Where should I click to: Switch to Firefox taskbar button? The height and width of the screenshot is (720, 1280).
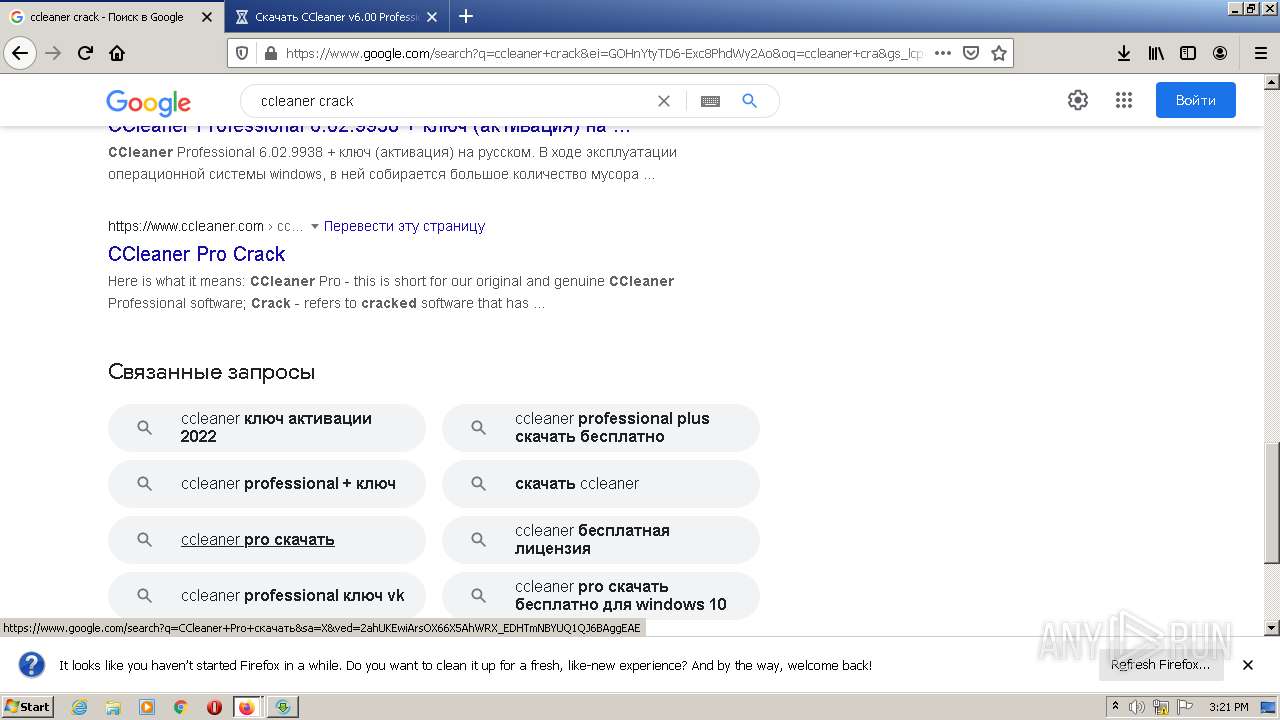(x=247, y=707)
